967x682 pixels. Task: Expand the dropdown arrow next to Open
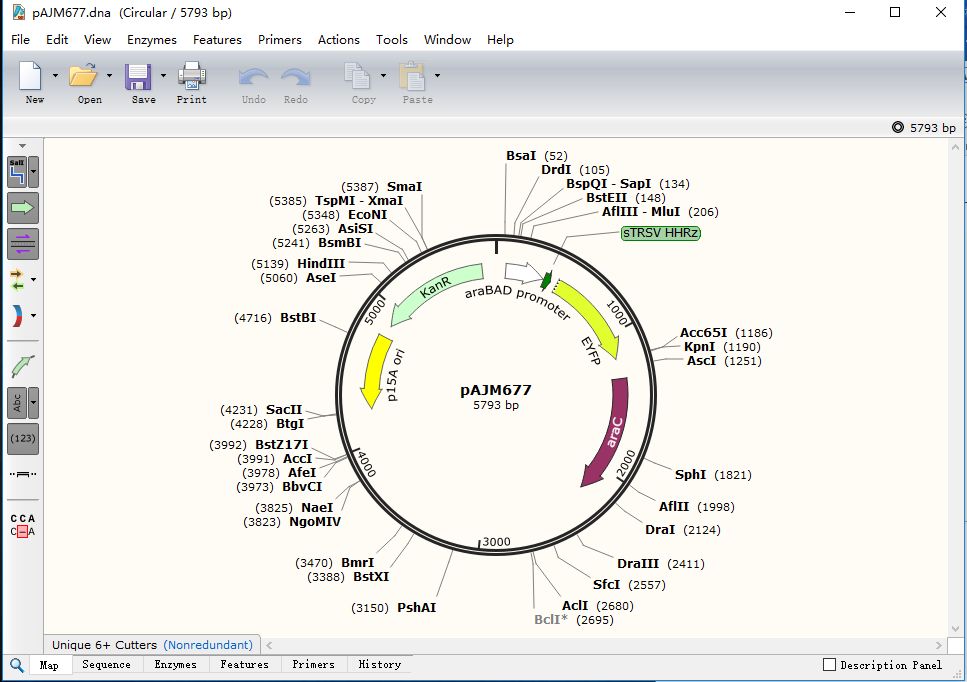(x=109, y=76)
